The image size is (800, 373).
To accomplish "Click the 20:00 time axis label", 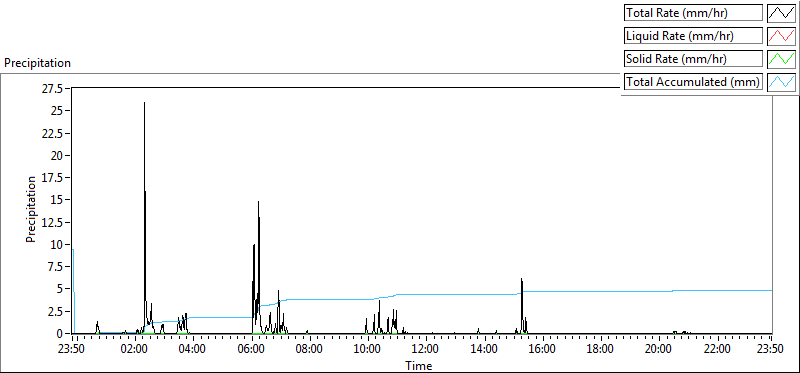I will point(659,350).
